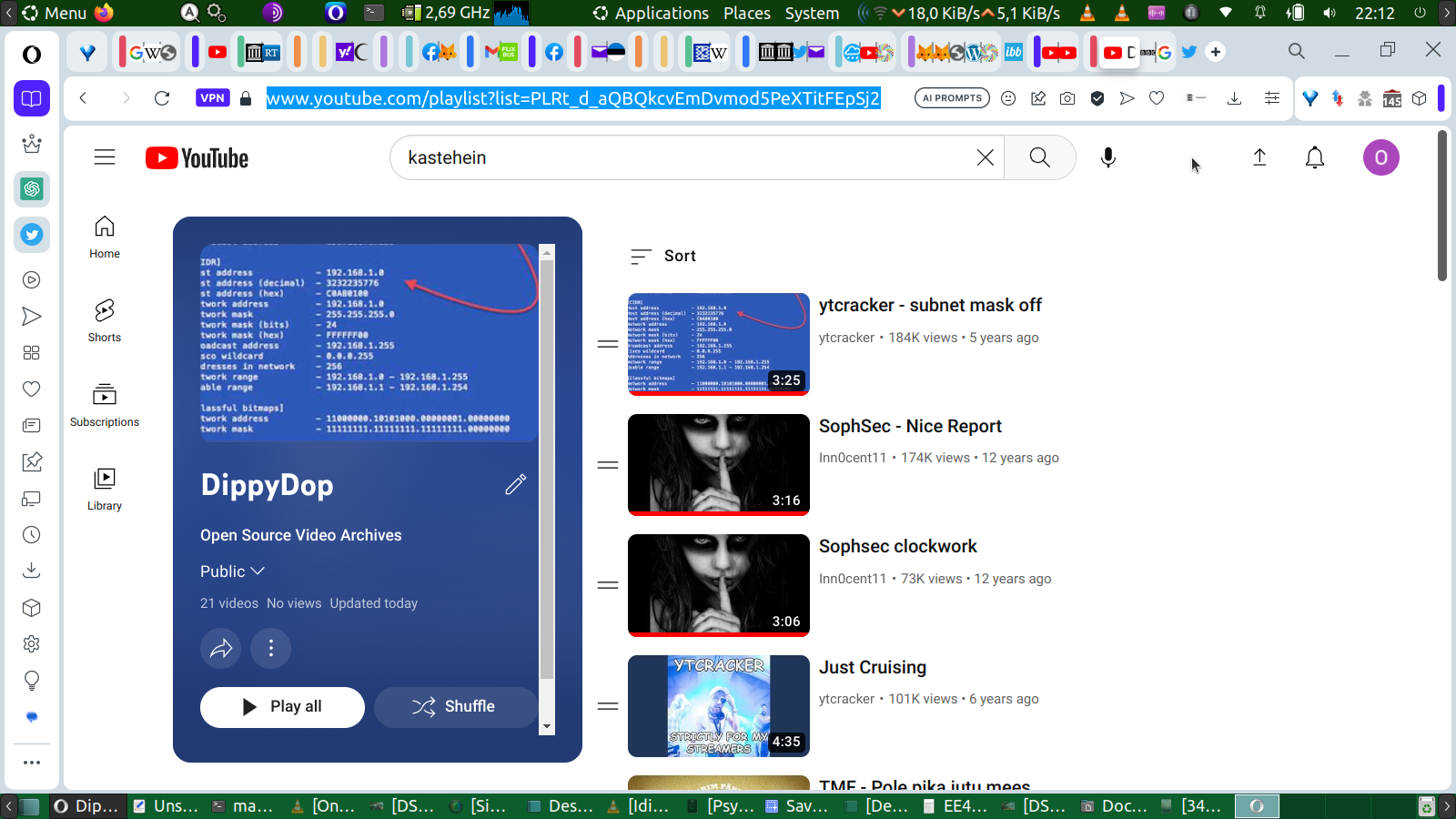Image resolution: width=1456 pixels, height=819 pixels.
Task: Select the Home item in YouTube navigation
Action: 105,237
